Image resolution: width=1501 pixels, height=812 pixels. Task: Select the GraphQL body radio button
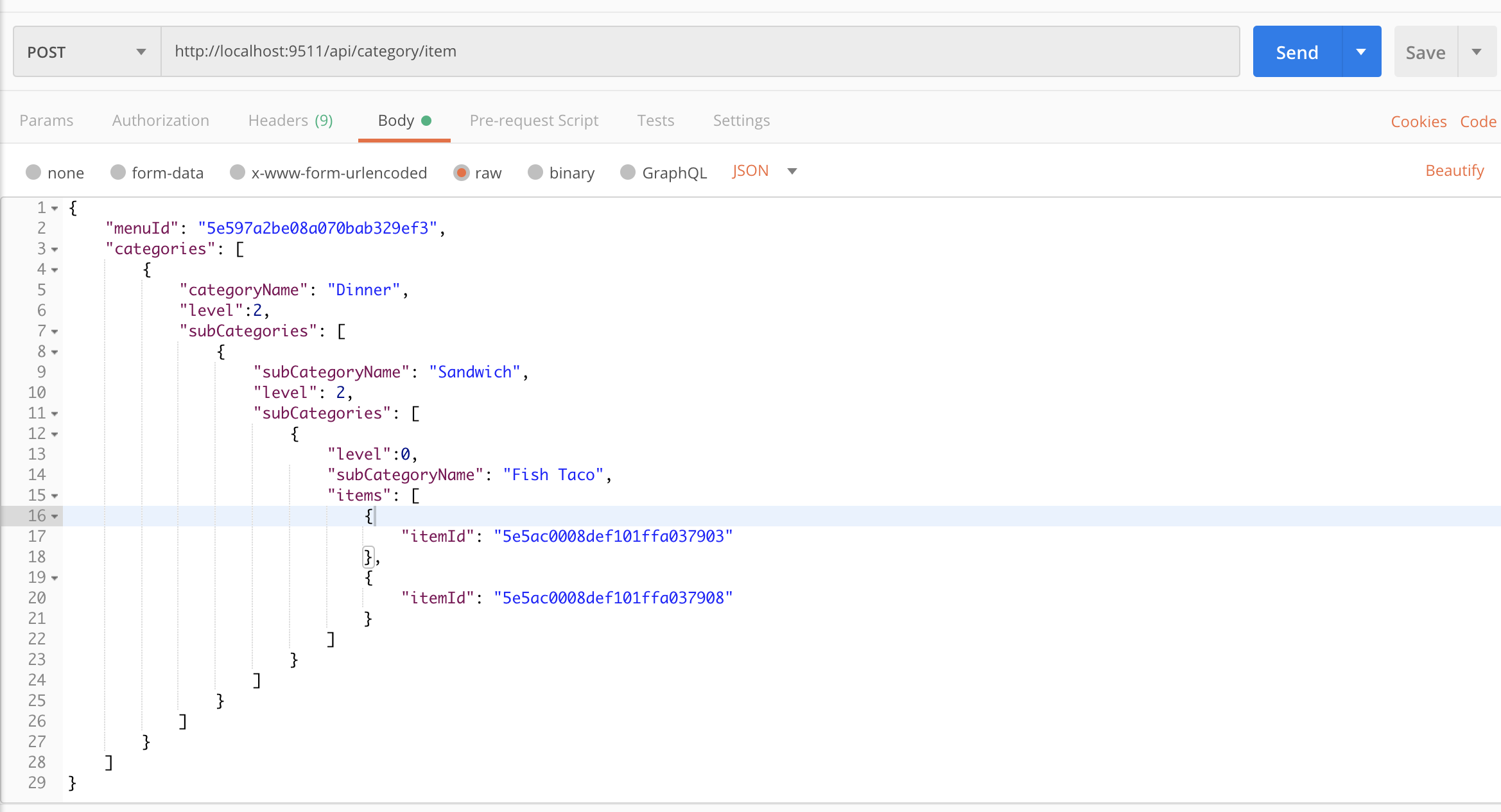pos(628,173)
